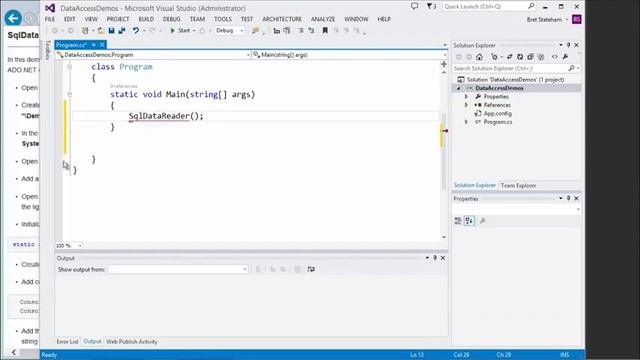
Task: Switch to the Team Explorer tab
Action: [x=518, y=186]
